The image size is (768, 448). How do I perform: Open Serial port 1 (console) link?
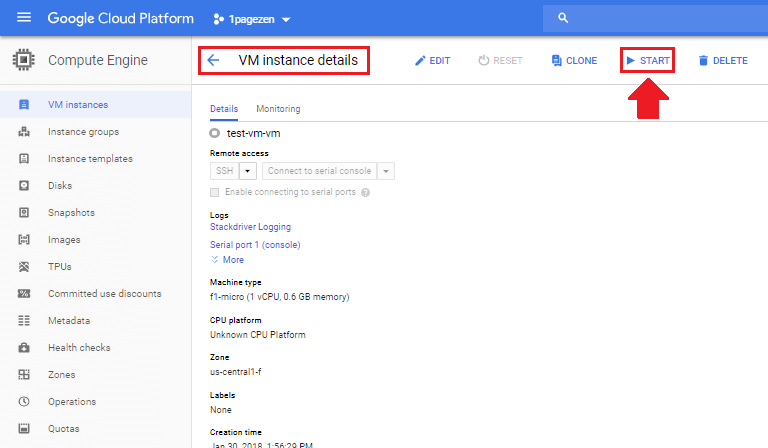(255, 245)
